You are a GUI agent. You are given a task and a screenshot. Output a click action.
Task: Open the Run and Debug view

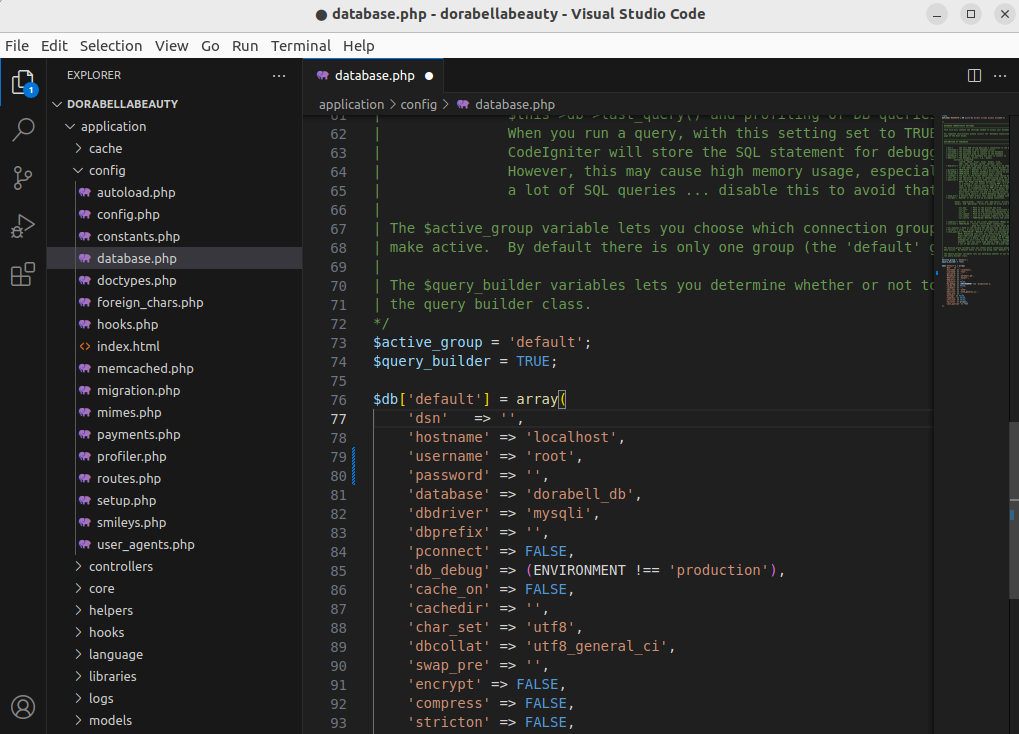pos(23,226)
